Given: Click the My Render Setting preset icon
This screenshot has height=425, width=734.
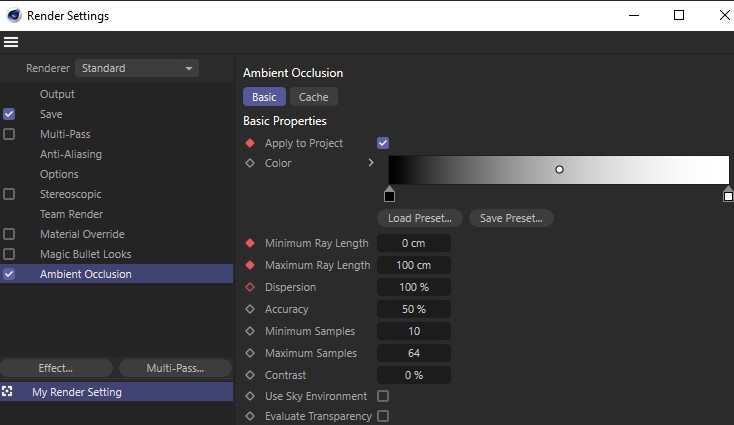Looking at the screenshot, I should [7, 391].
